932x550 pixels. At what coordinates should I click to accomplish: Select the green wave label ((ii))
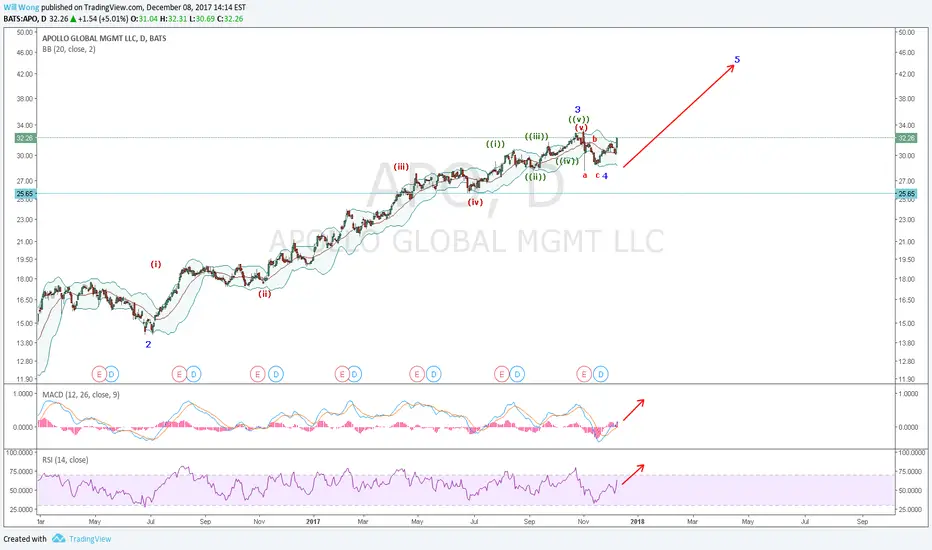[x=535, y=177]
